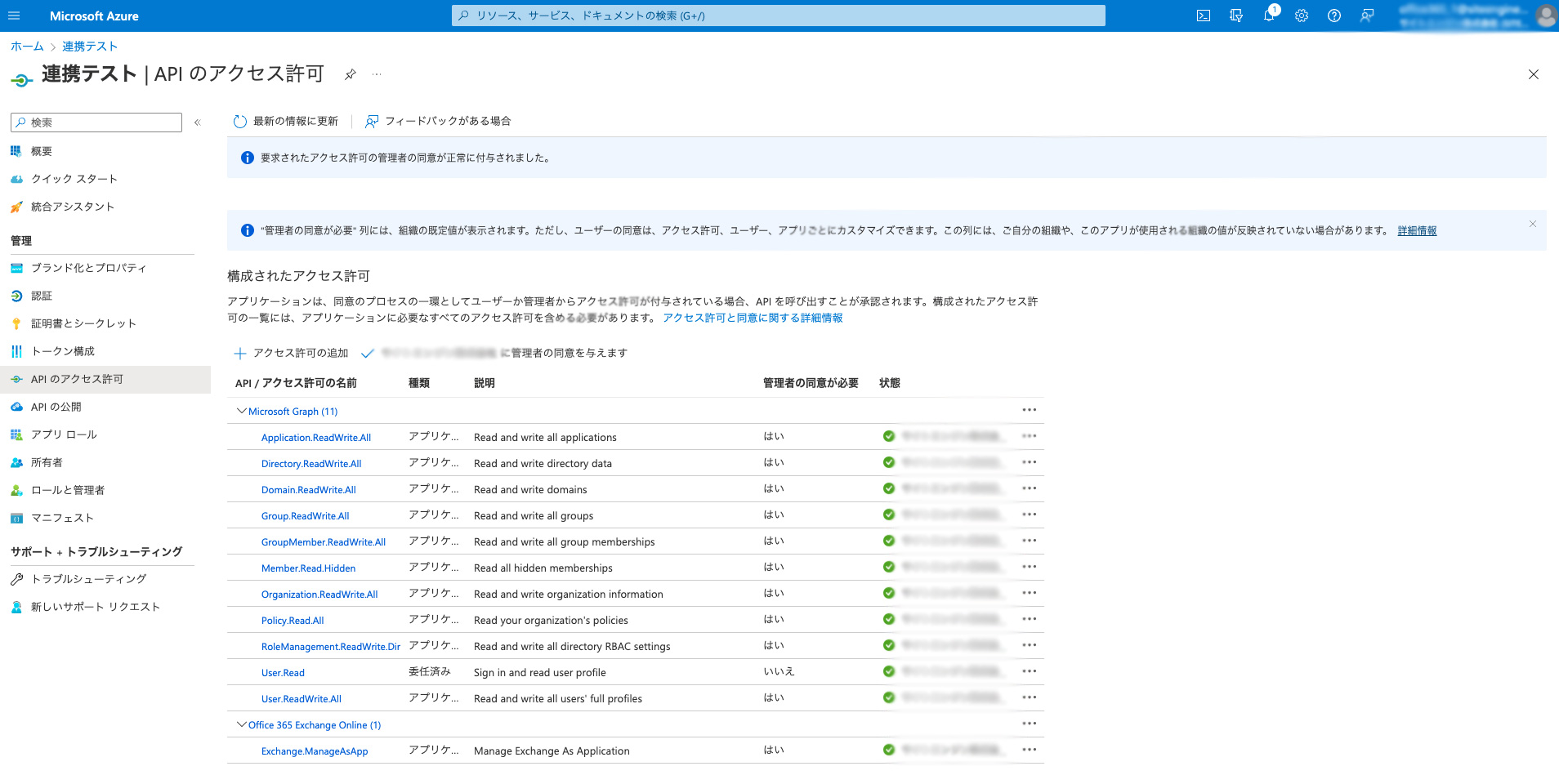Click アクセス許可の追加 plus button

[291, 353]
